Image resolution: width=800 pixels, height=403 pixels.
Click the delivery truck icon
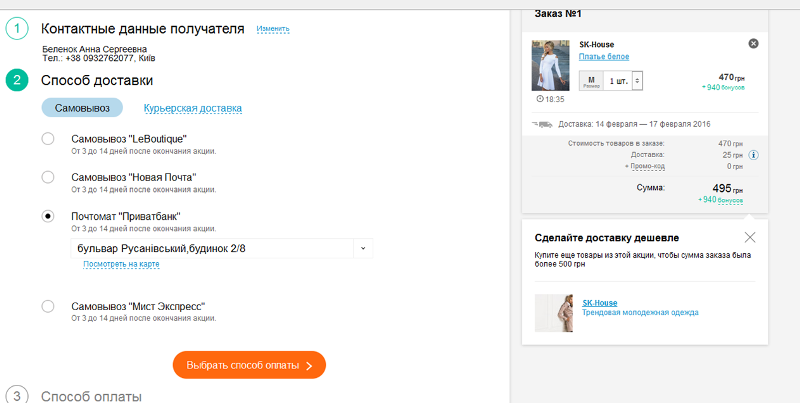click(x=544, y=124)
